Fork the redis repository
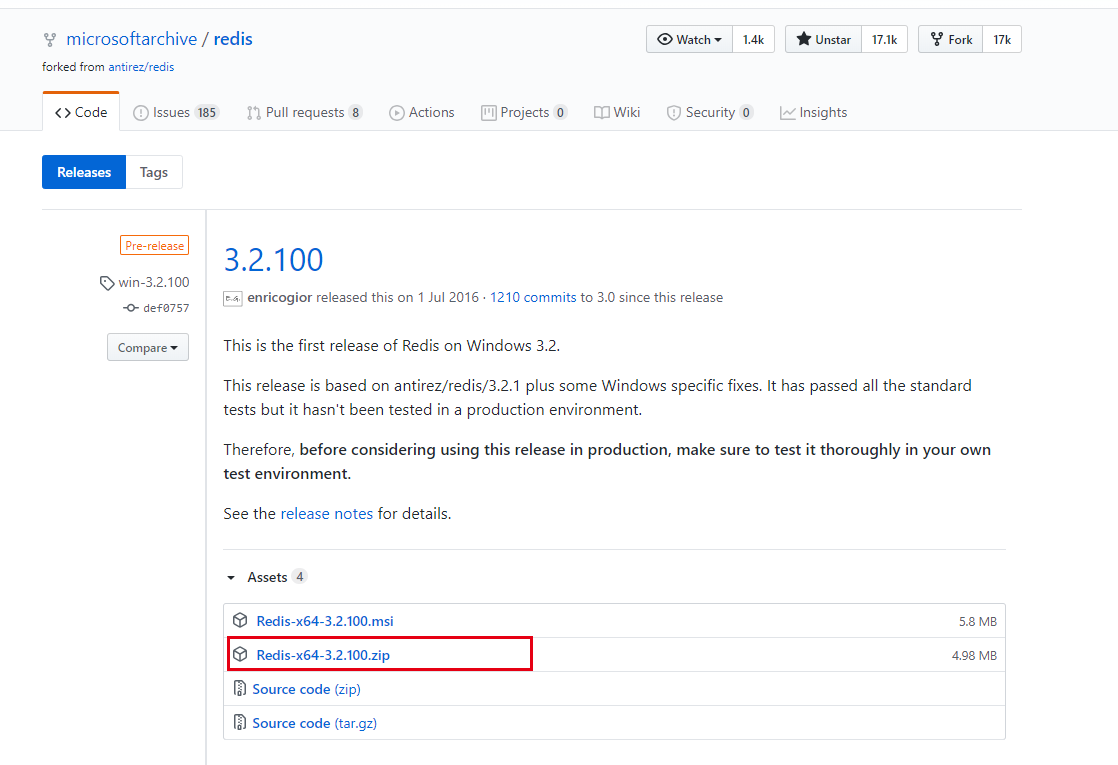The height and width of the screenshot is (765, 1118). (x=951, y=40)
